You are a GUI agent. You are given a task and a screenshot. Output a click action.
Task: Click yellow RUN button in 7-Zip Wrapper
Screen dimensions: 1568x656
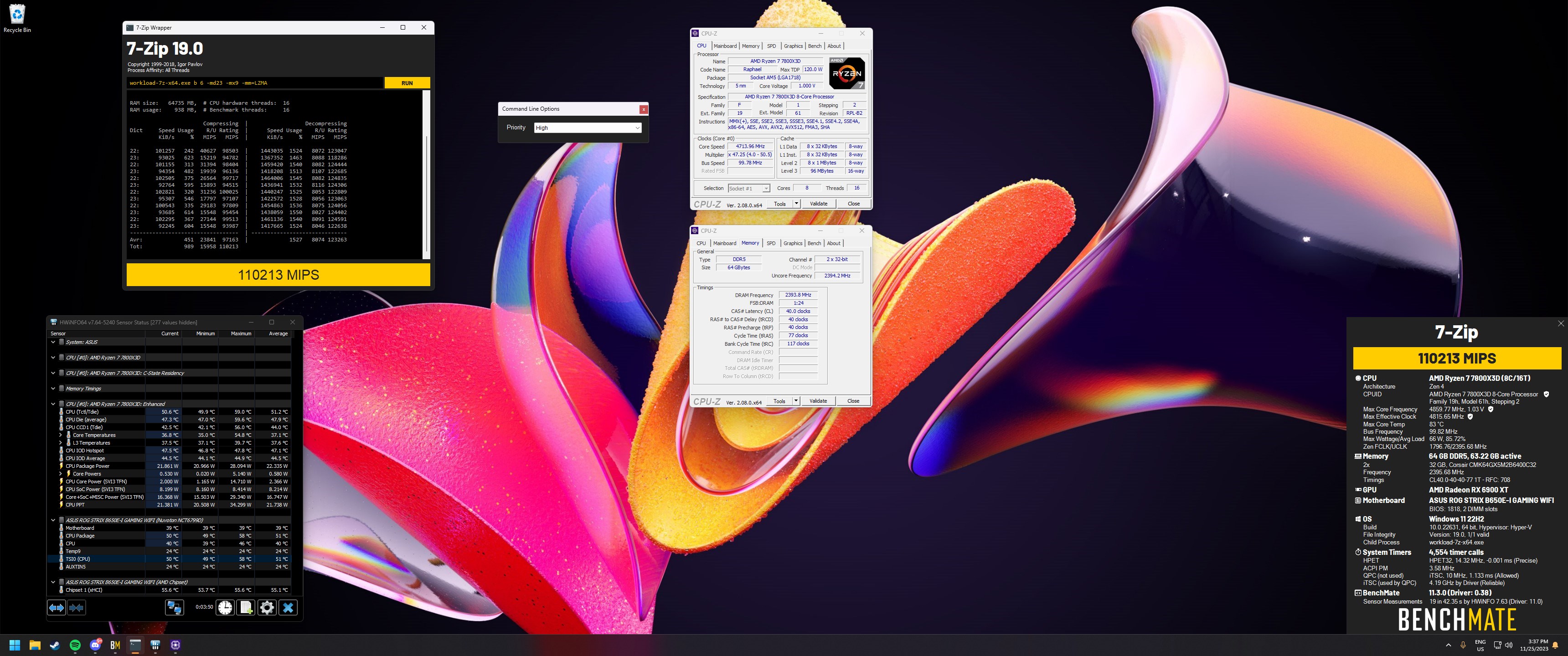[407, 83]
